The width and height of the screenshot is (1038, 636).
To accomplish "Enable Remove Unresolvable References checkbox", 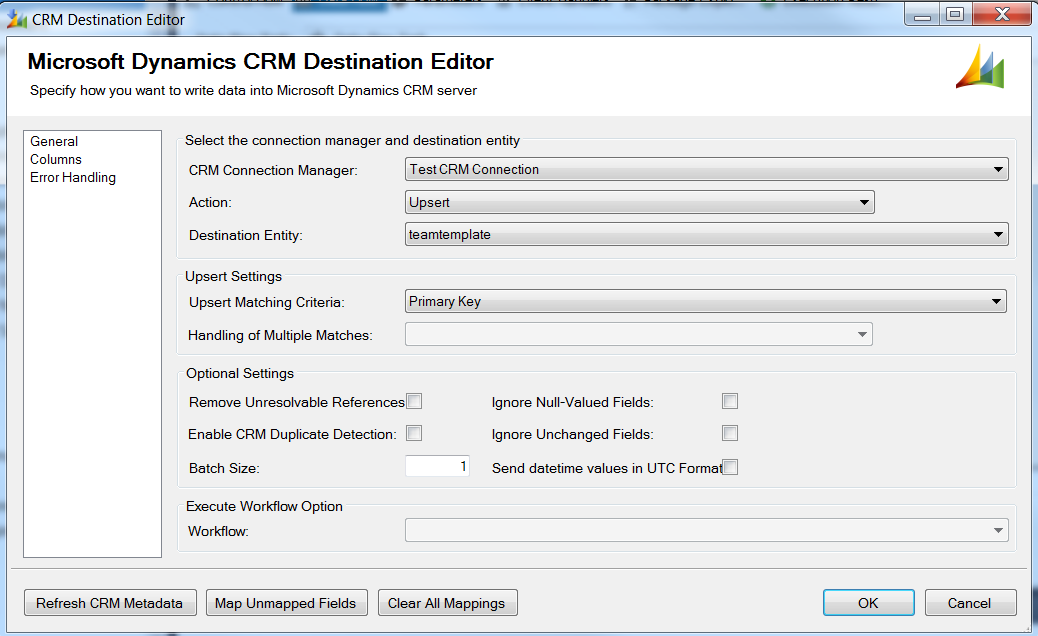I will [x=414, y=402].
